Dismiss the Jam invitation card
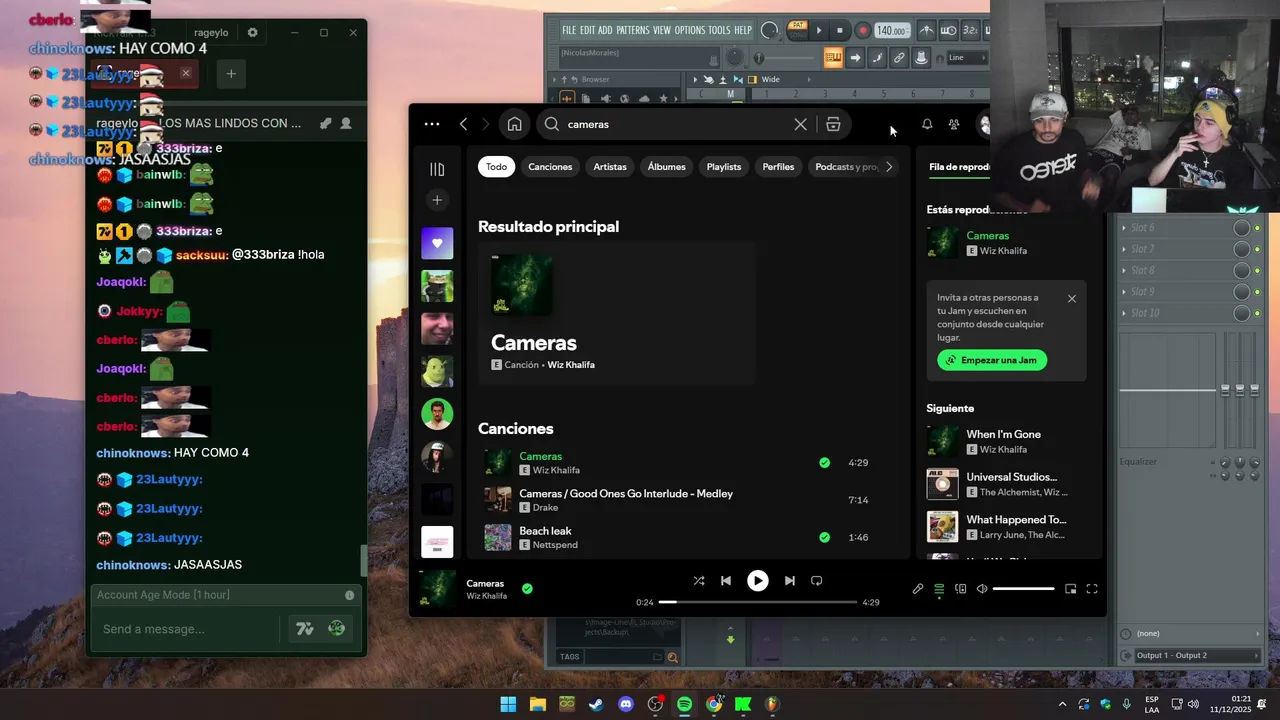1280x720 pixels. coord(1072,299)
